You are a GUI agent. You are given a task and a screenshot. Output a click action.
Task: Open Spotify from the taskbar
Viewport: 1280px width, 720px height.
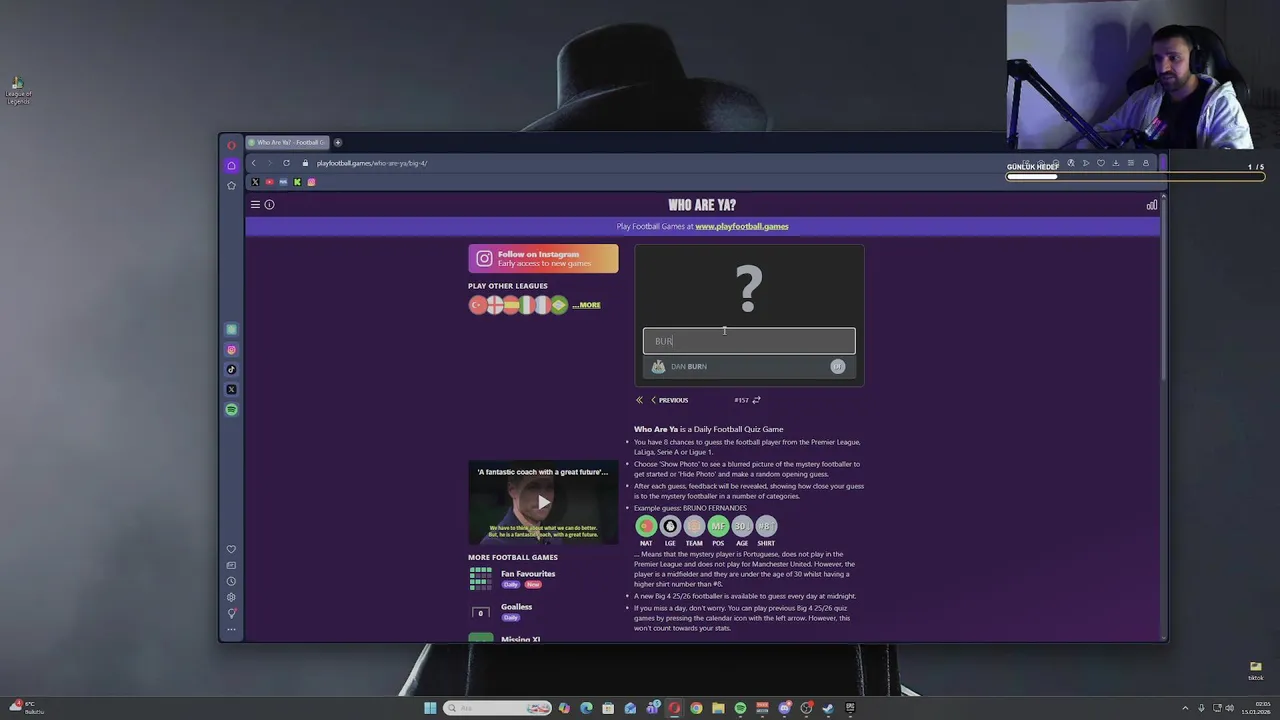pyautogui.click(x=740, y=708)
